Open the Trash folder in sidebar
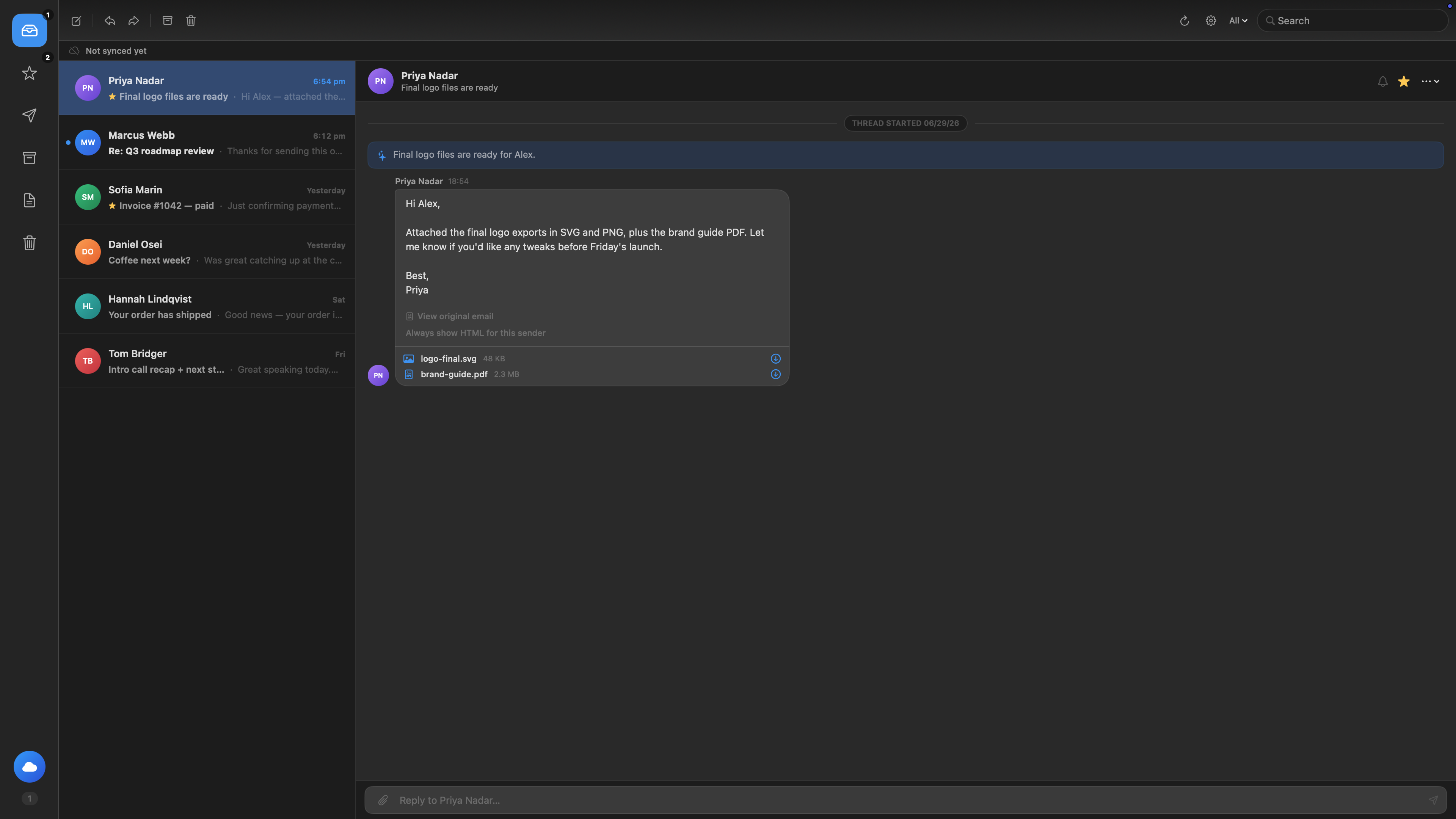The height and width of the screenshot is (819, 1456). [30, 243]
